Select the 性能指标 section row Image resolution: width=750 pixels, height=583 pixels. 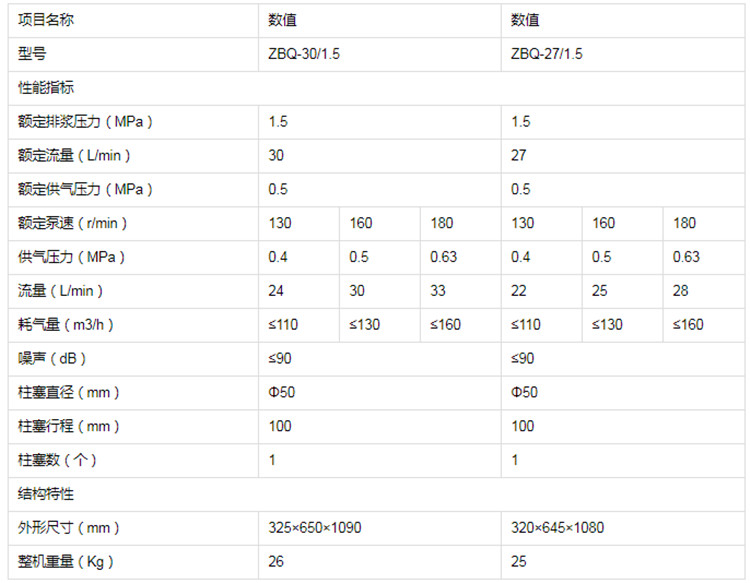tap(45, 88)
